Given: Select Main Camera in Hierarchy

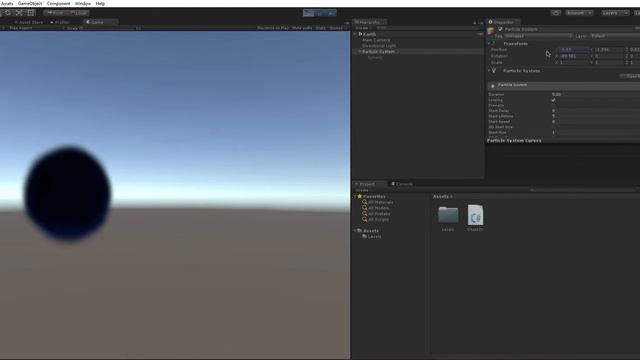Looking at the screenshot, I should 376,40.
